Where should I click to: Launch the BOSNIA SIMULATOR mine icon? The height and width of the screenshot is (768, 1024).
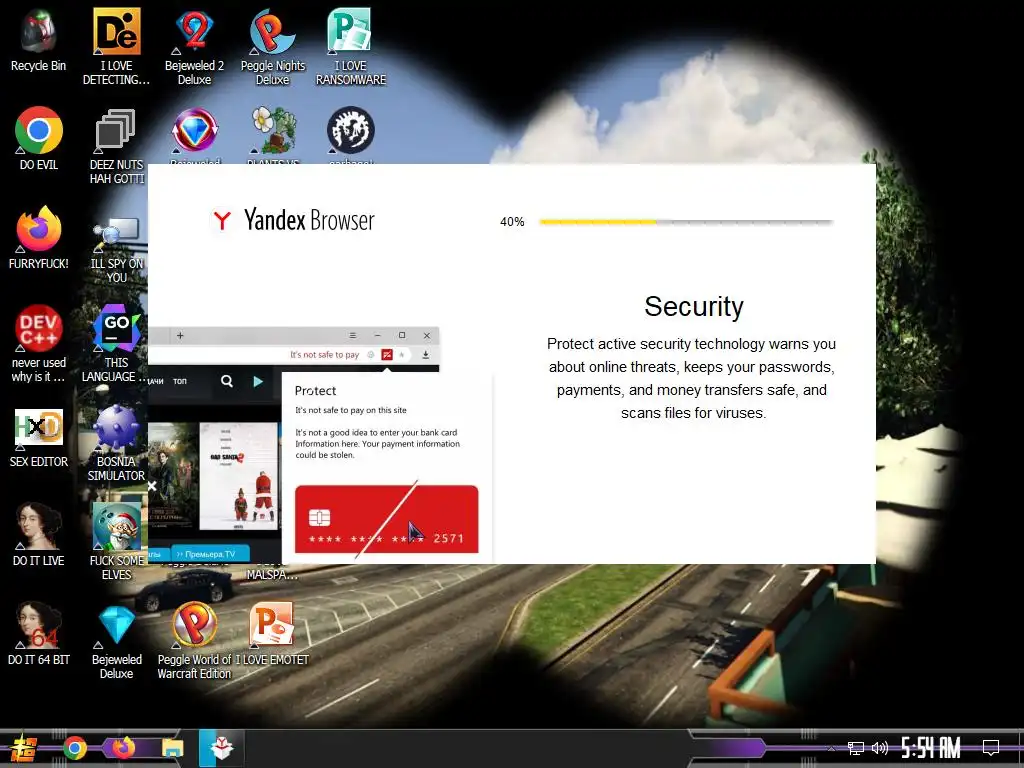point(116,443)
